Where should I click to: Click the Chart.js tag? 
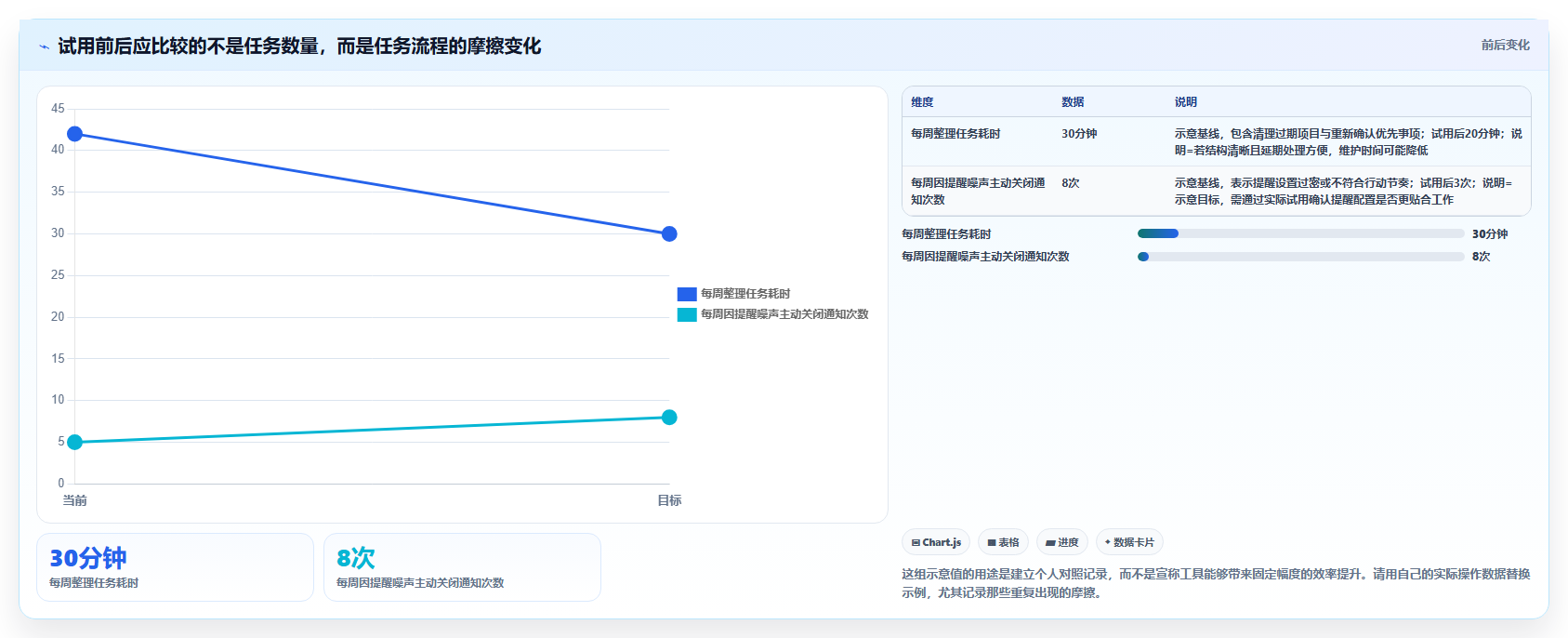[936, 542]
